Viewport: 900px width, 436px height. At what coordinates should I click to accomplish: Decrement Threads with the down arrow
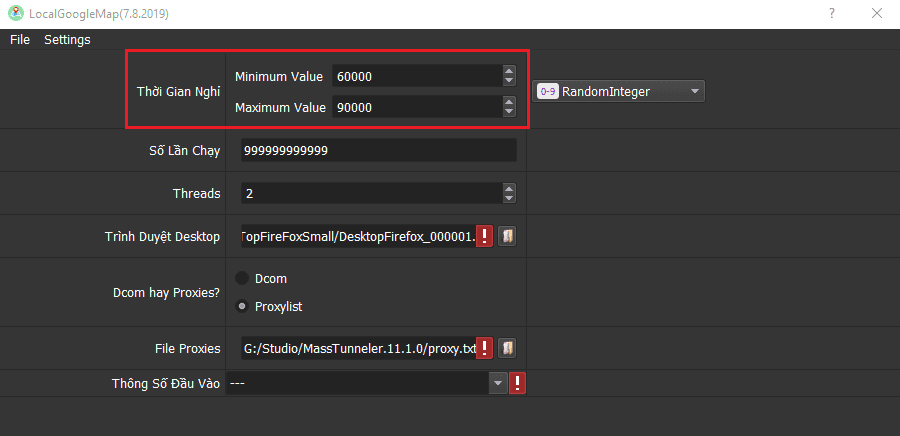(x=509, y=198)
